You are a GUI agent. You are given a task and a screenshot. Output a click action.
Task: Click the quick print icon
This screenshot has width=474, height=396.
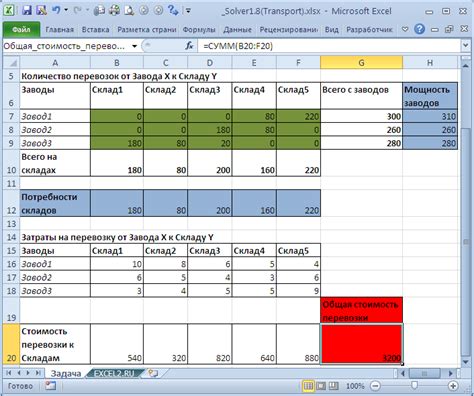pyautogui.click(x=99, y=11)
